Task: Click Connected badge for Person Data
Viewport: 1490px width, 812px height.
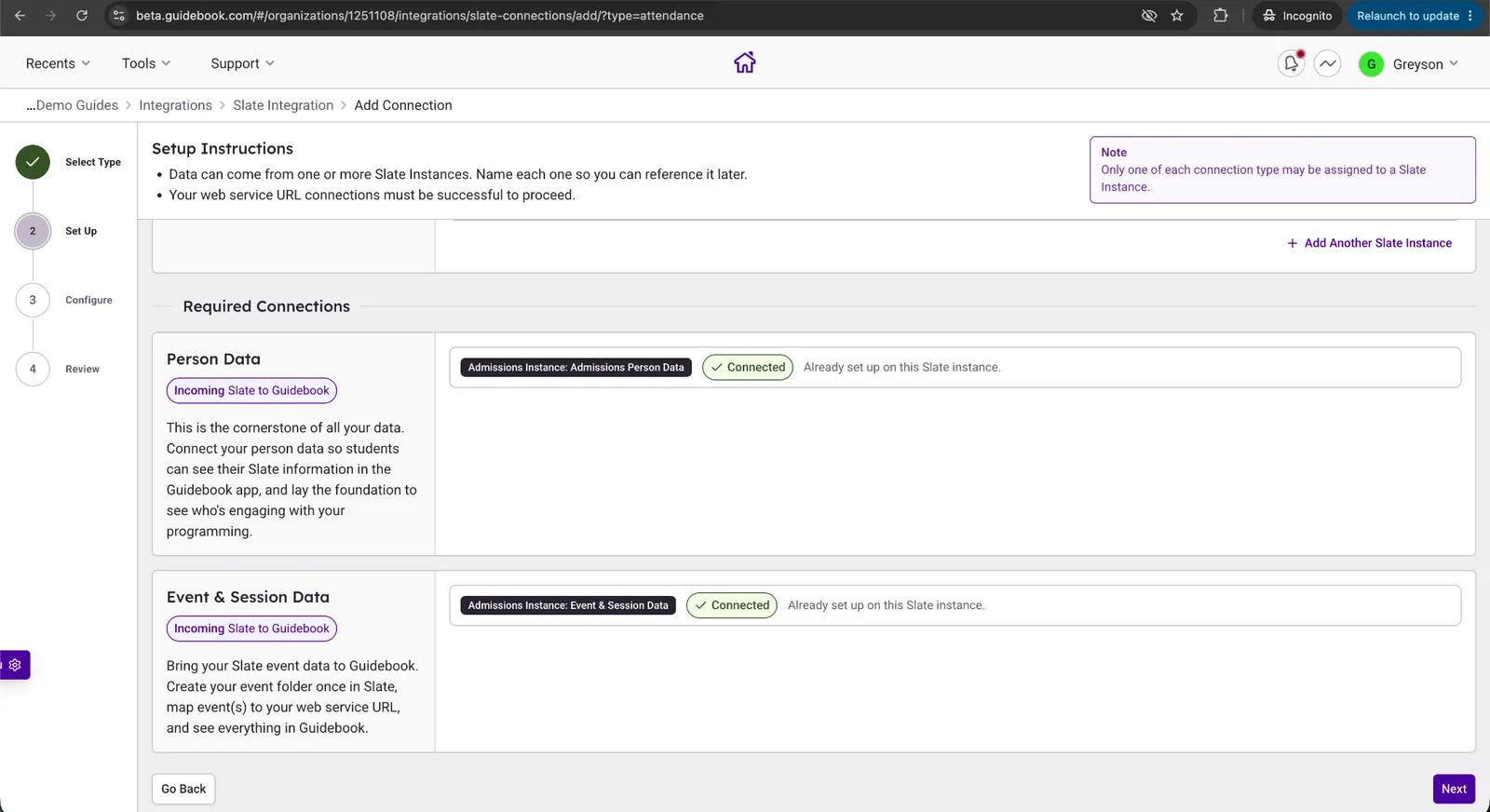Action: 748,368
